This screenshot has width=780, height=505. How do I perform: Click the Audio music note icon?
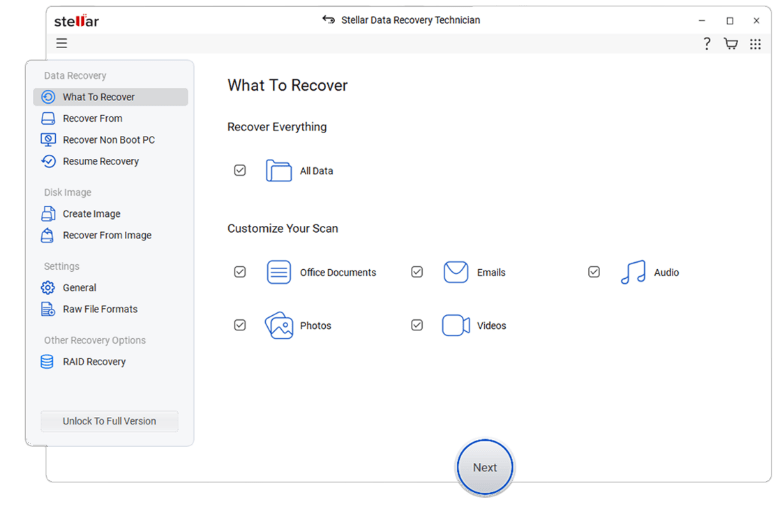pyautogui.click(x=633, y=272)
